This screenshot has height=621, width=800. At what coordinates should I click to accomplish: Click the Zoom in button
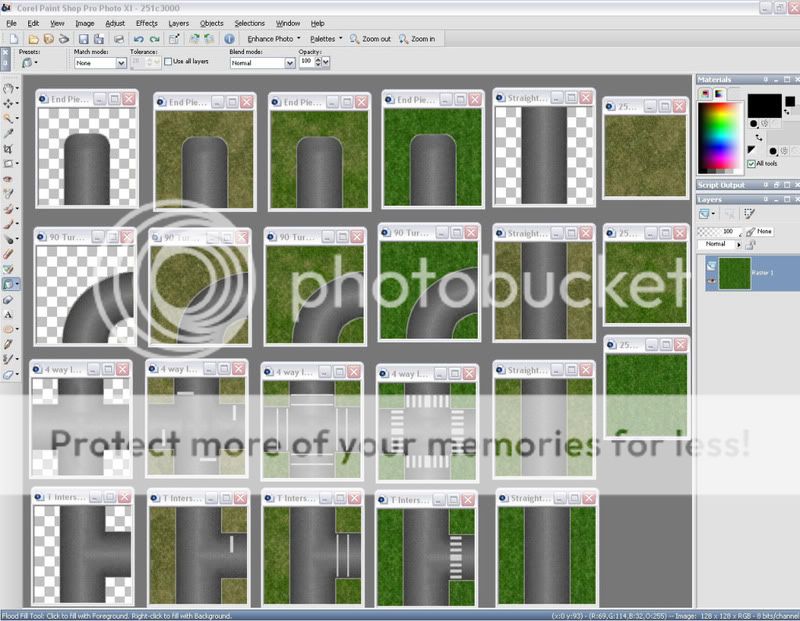417,39
